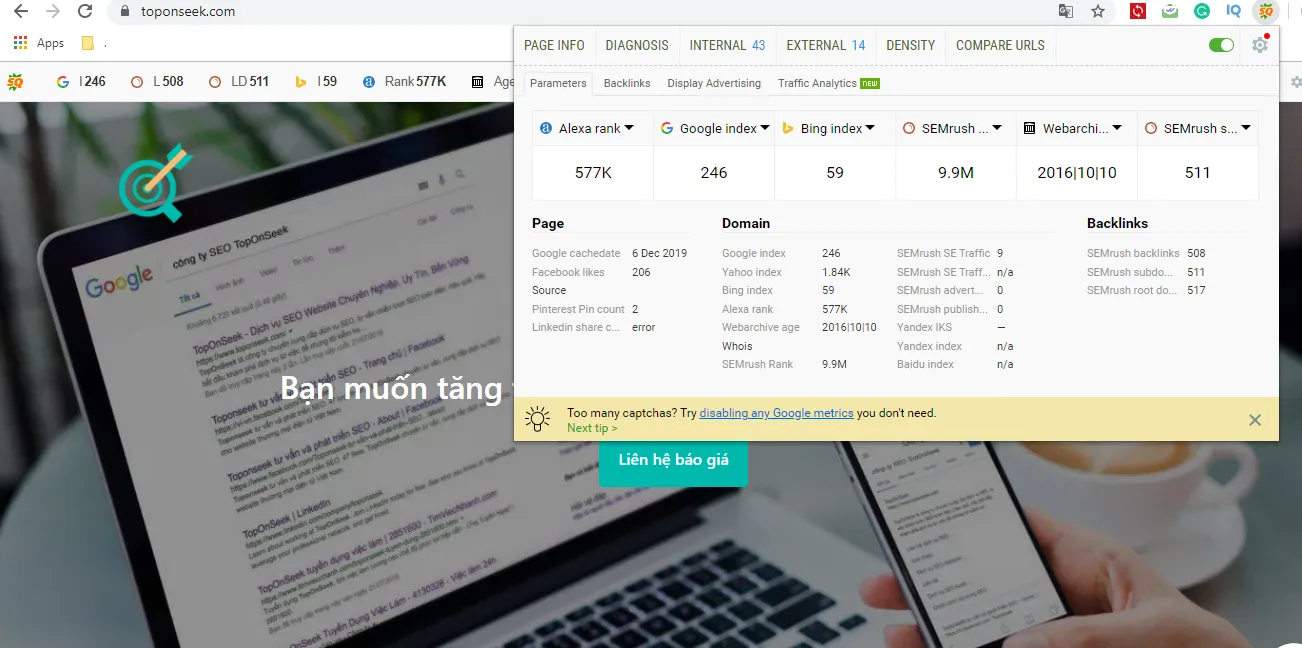Click the Grammarly extension icon

click(1201, 11)
